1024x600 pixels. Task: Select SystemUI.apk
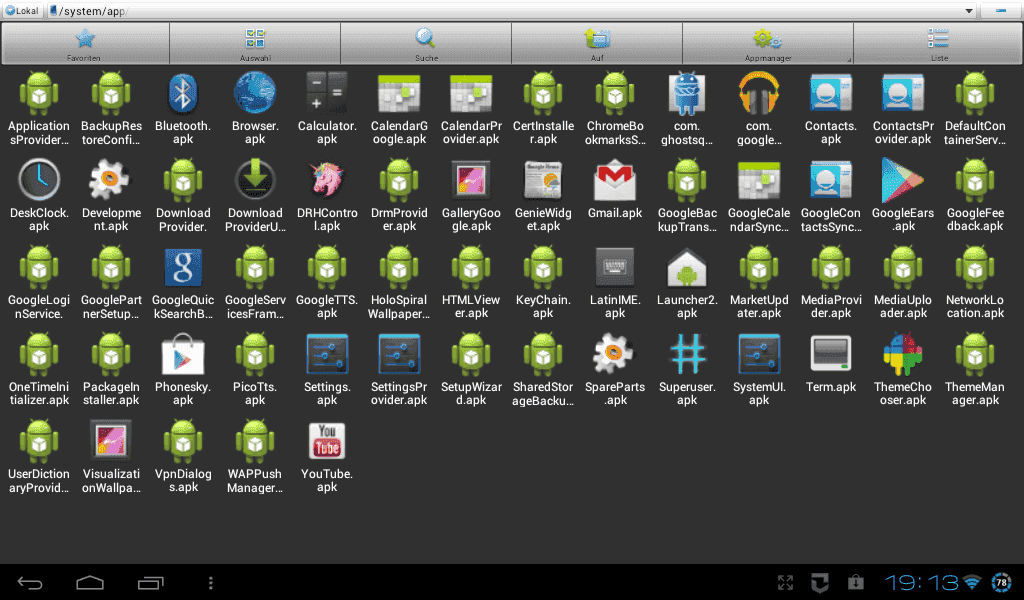tap(759, 354)
